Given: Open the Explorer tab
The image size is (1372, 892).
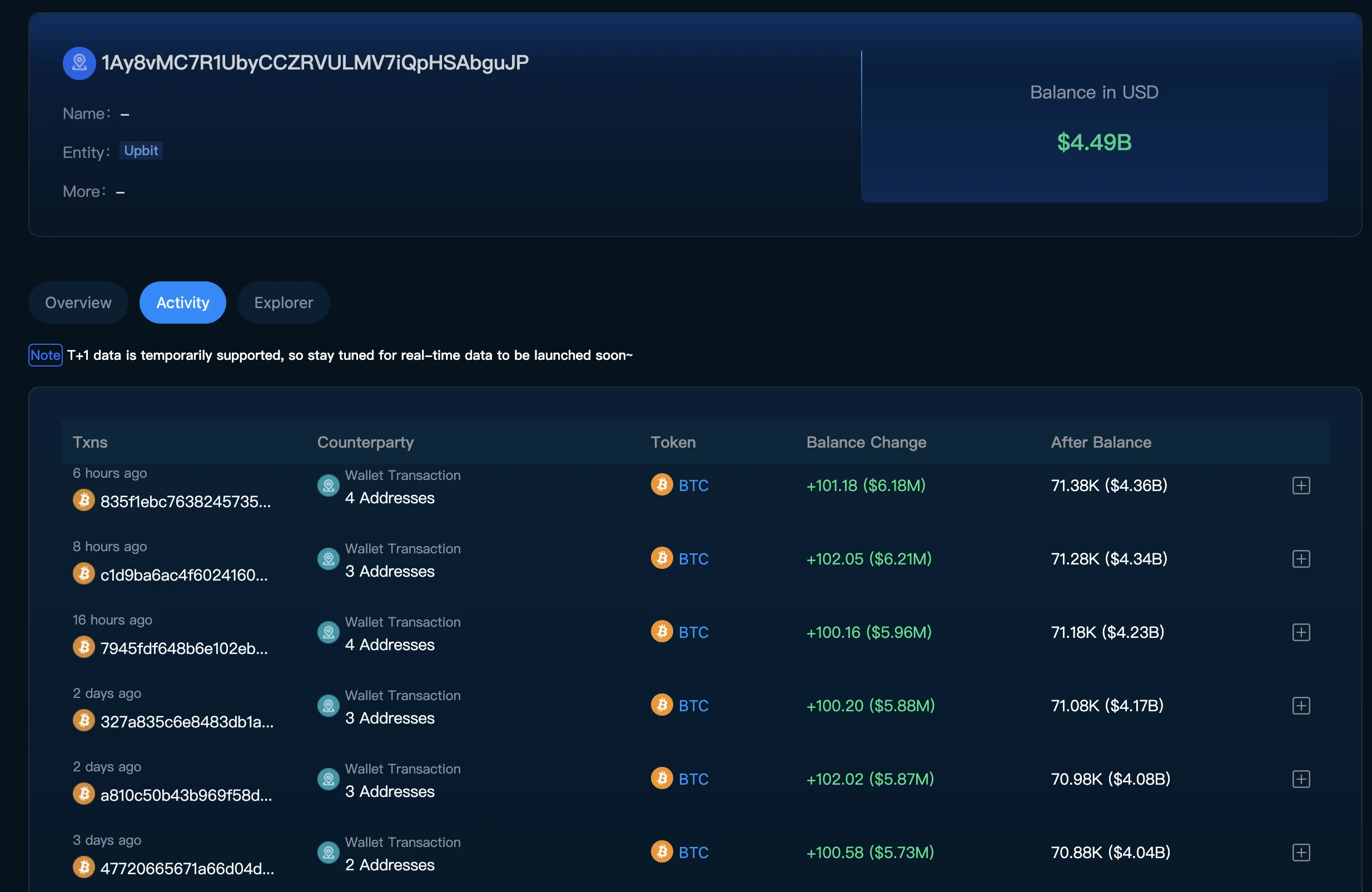Looking at the screenshot, I should coord(283,302).
